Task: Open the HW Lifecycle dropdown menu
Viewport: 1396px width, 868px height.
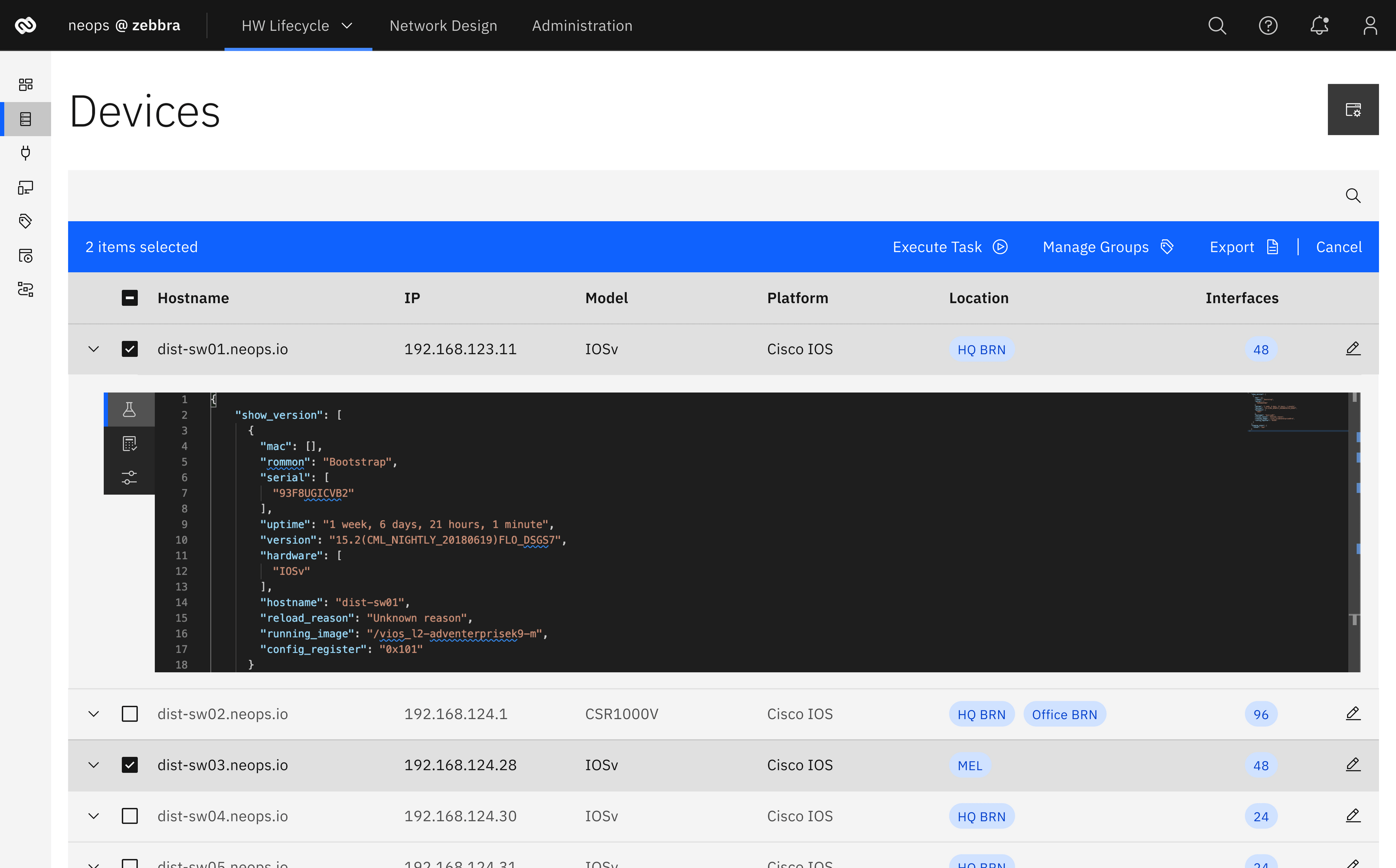Action: coord(298,25)
